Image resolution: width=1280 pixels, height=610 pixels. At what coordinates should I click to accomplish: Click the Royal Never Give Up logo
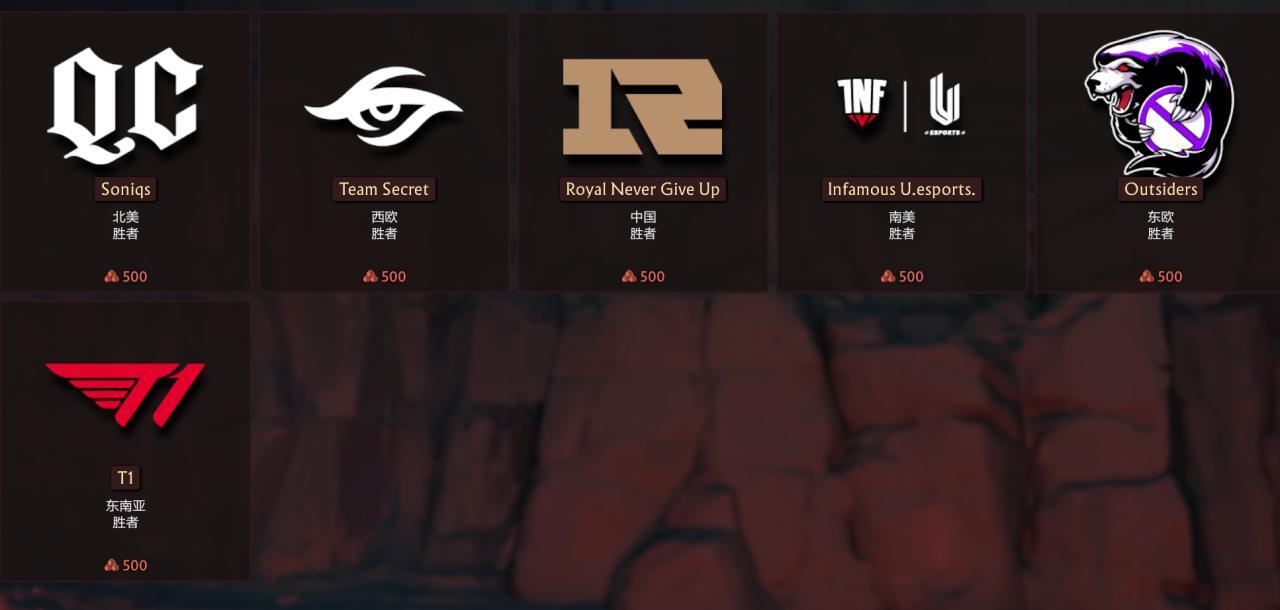click(x=642, y=106)
